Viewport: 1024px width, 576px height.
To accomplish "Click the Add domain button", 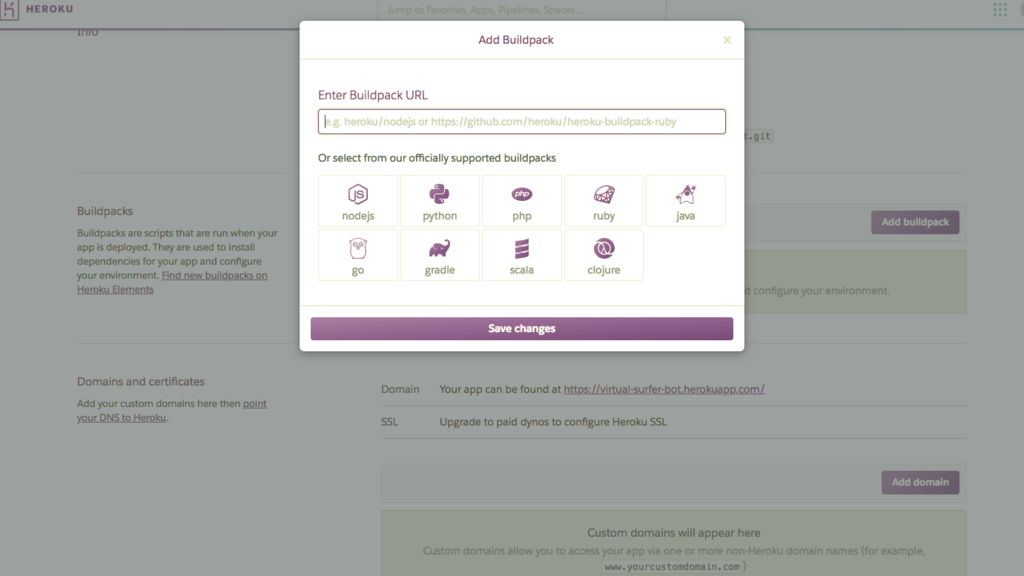I will pyautogui.click(x=920, y=483).
